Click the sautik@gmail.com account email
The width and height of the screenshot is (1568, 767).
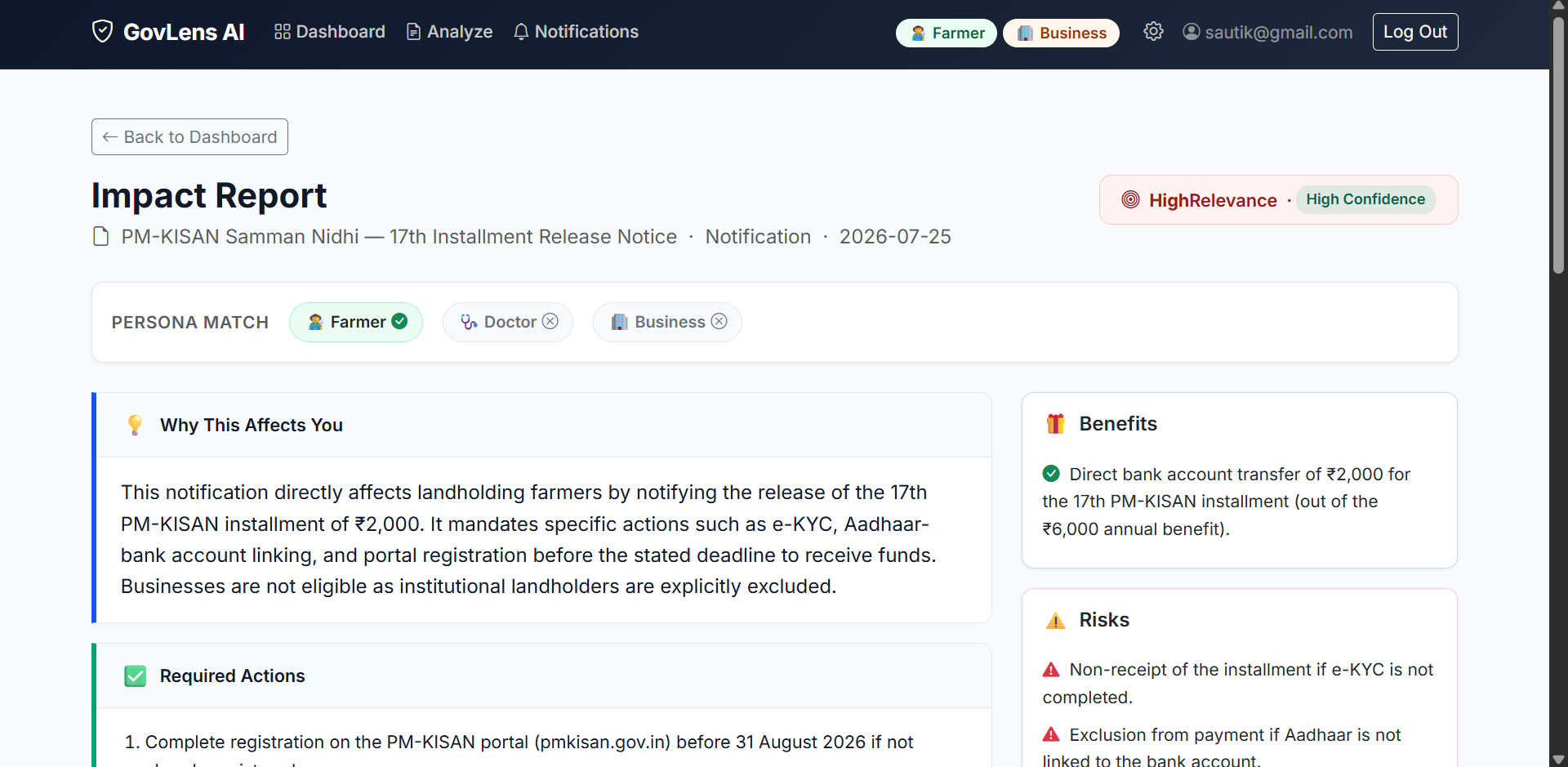click(1279, 33)
